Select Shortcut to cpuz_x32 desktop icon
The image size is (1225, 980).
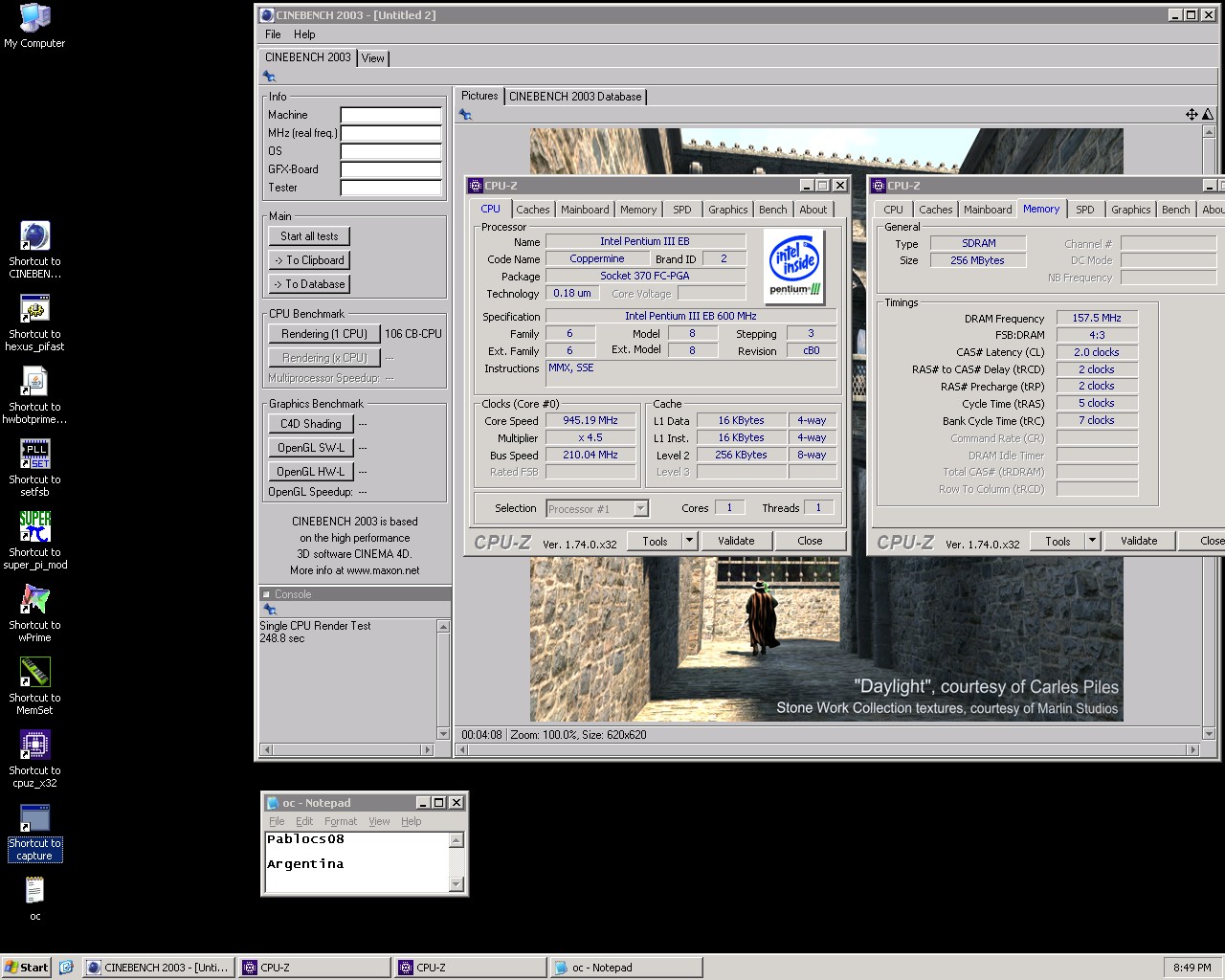pyautogui.click(x=34, y=760)
